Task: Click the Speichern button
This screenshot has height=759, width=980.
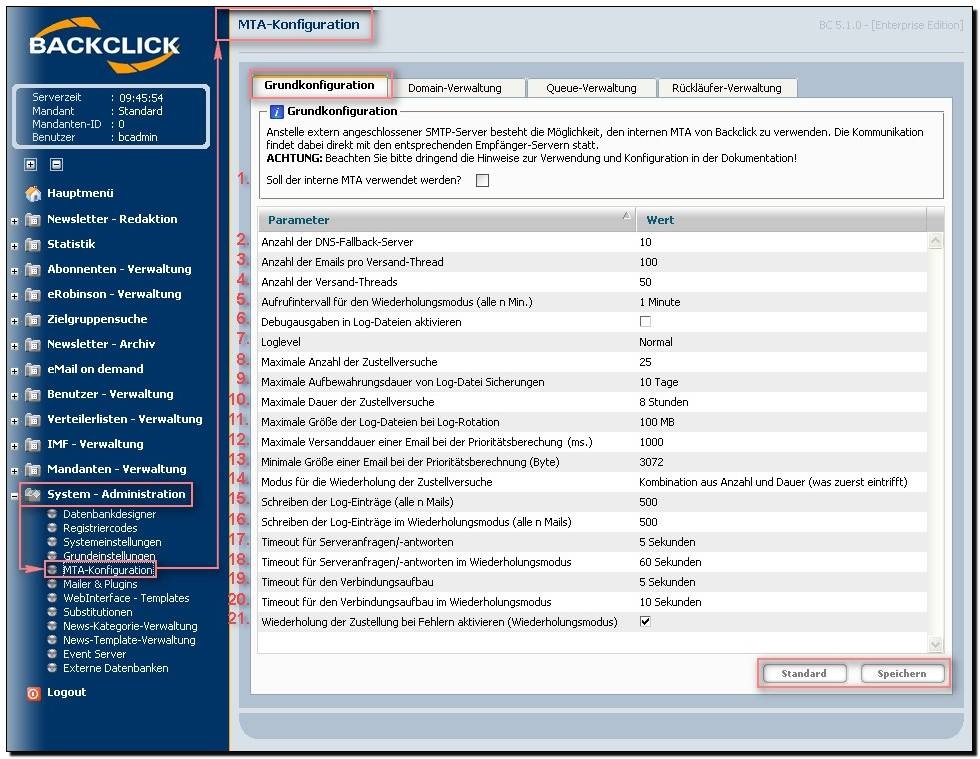Action: 902,673
